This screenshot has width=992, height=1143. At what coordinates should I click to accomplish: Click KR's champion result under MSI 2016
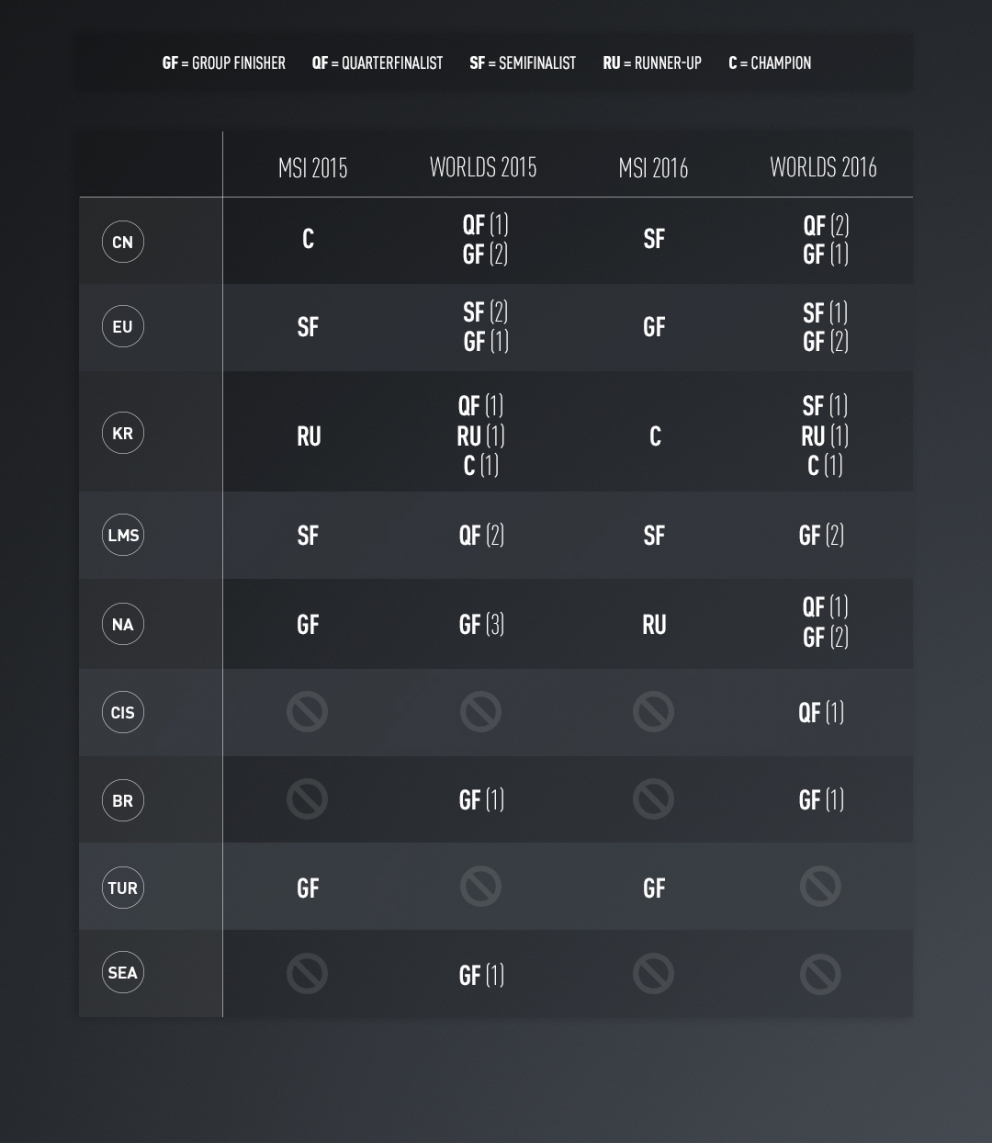point(654,437)
